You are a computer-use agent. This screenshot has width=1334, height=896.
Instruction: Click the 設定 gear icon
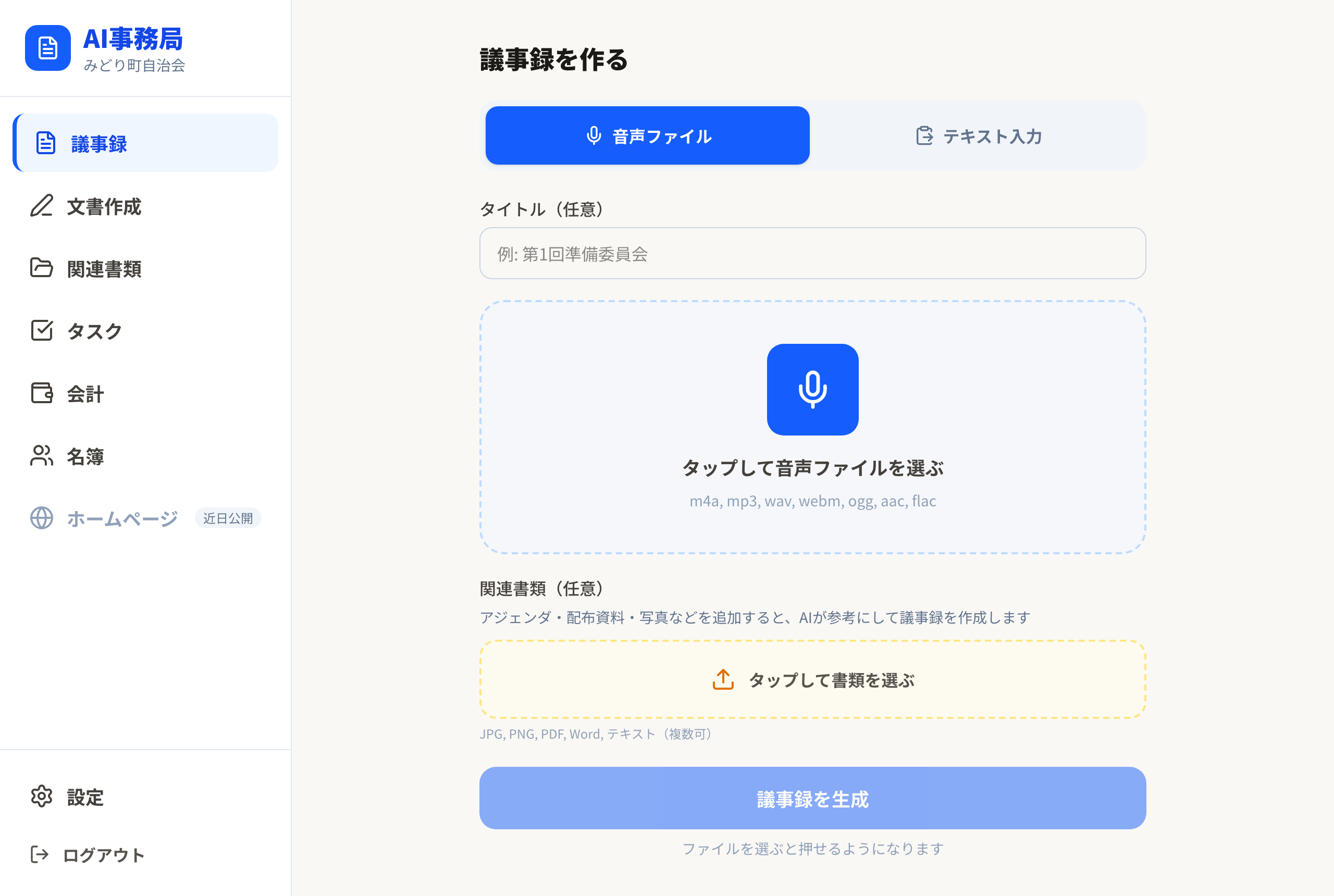pyautogui.click(x=42, y=797)
